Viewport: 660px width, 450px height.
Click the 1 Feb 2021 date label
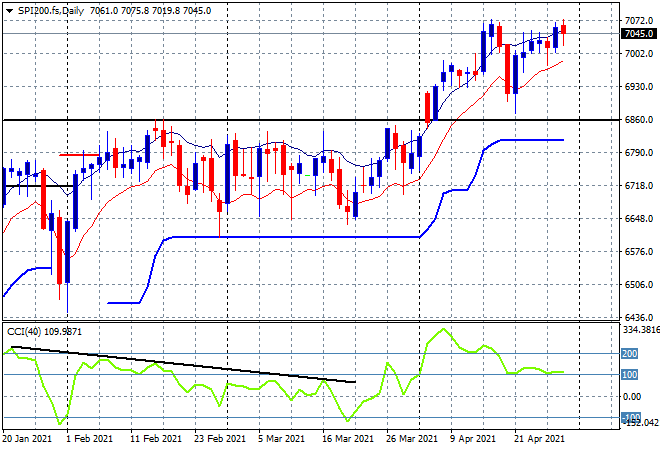(89, 439)
